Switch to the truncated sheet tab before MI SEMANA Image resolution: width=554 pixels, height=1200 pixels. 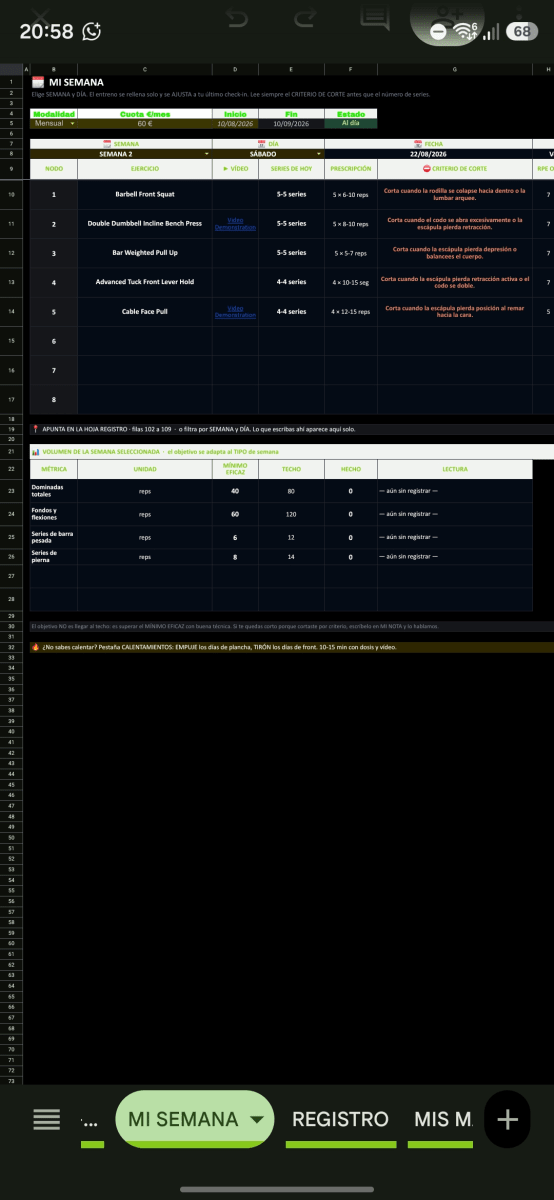tap(91, 1119)
